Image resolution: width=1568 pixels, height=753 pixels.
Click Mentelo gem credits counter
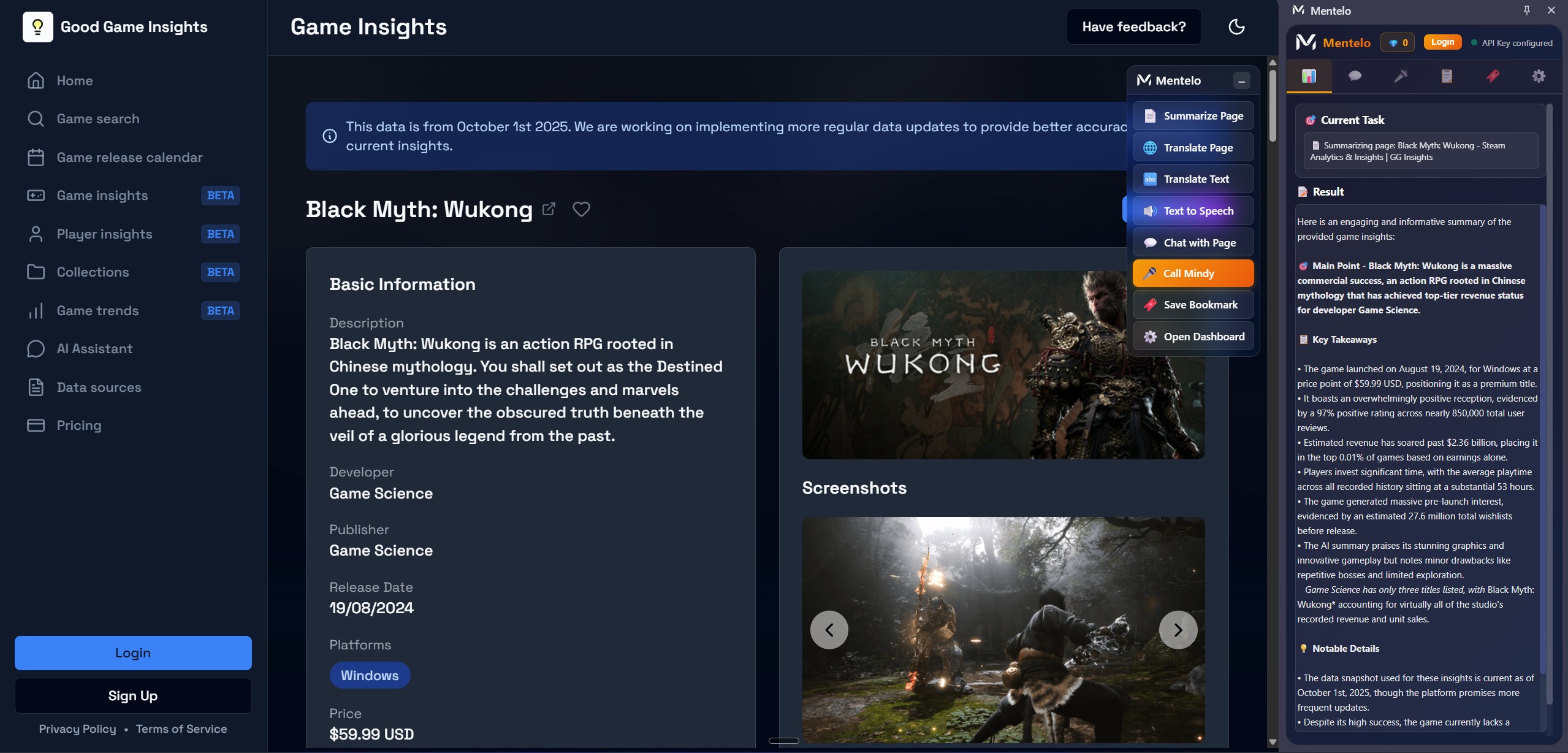[1398, 43]
